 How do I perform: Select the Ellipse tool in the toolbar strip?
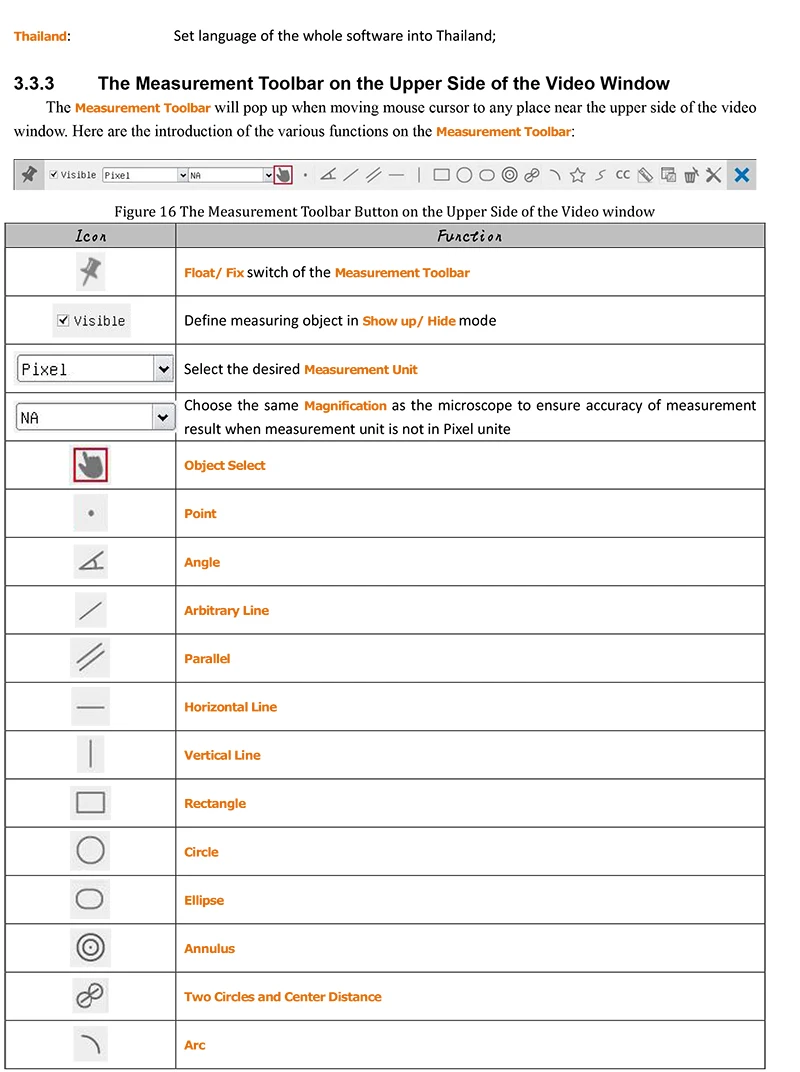click(x=487, y=175)
